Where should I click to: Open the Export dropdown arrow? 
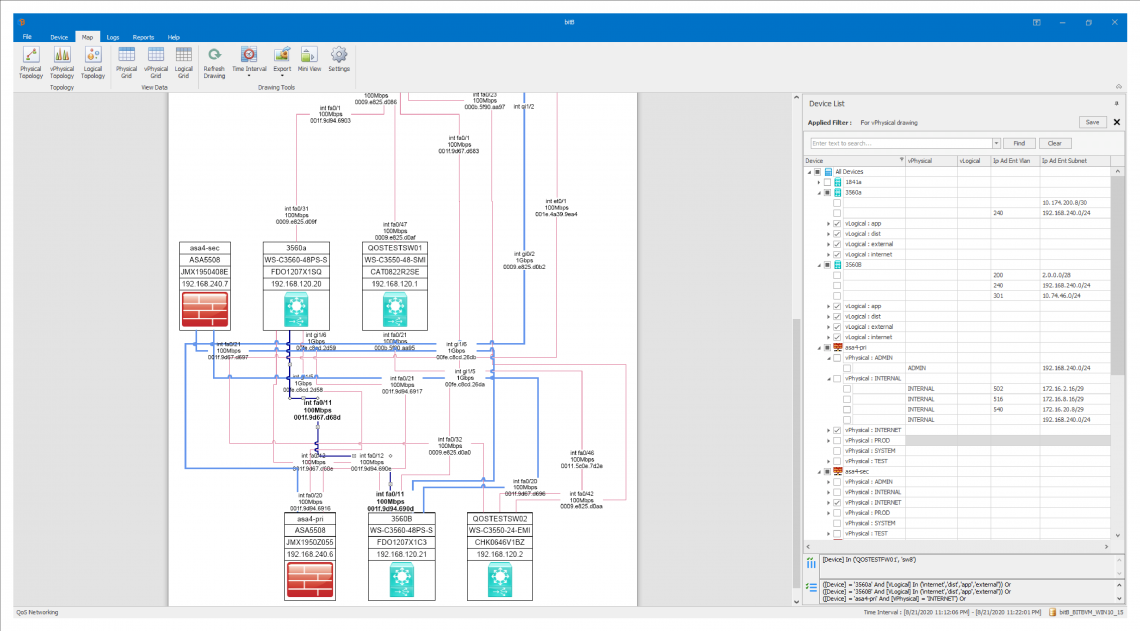[282, 76]
